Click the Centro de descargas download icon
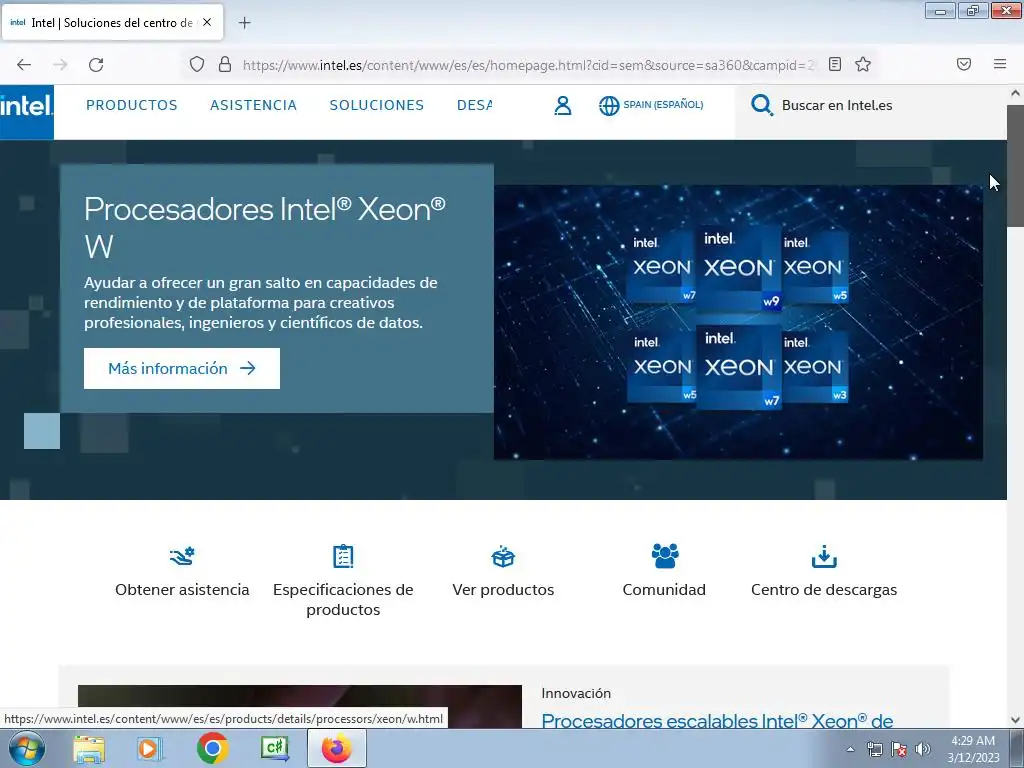The width and height of the screenshot is (1024, 768). (824, 556)
